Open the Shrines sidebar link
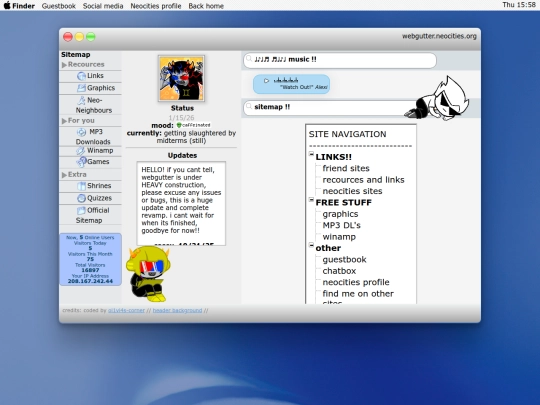 coord(99,186)
